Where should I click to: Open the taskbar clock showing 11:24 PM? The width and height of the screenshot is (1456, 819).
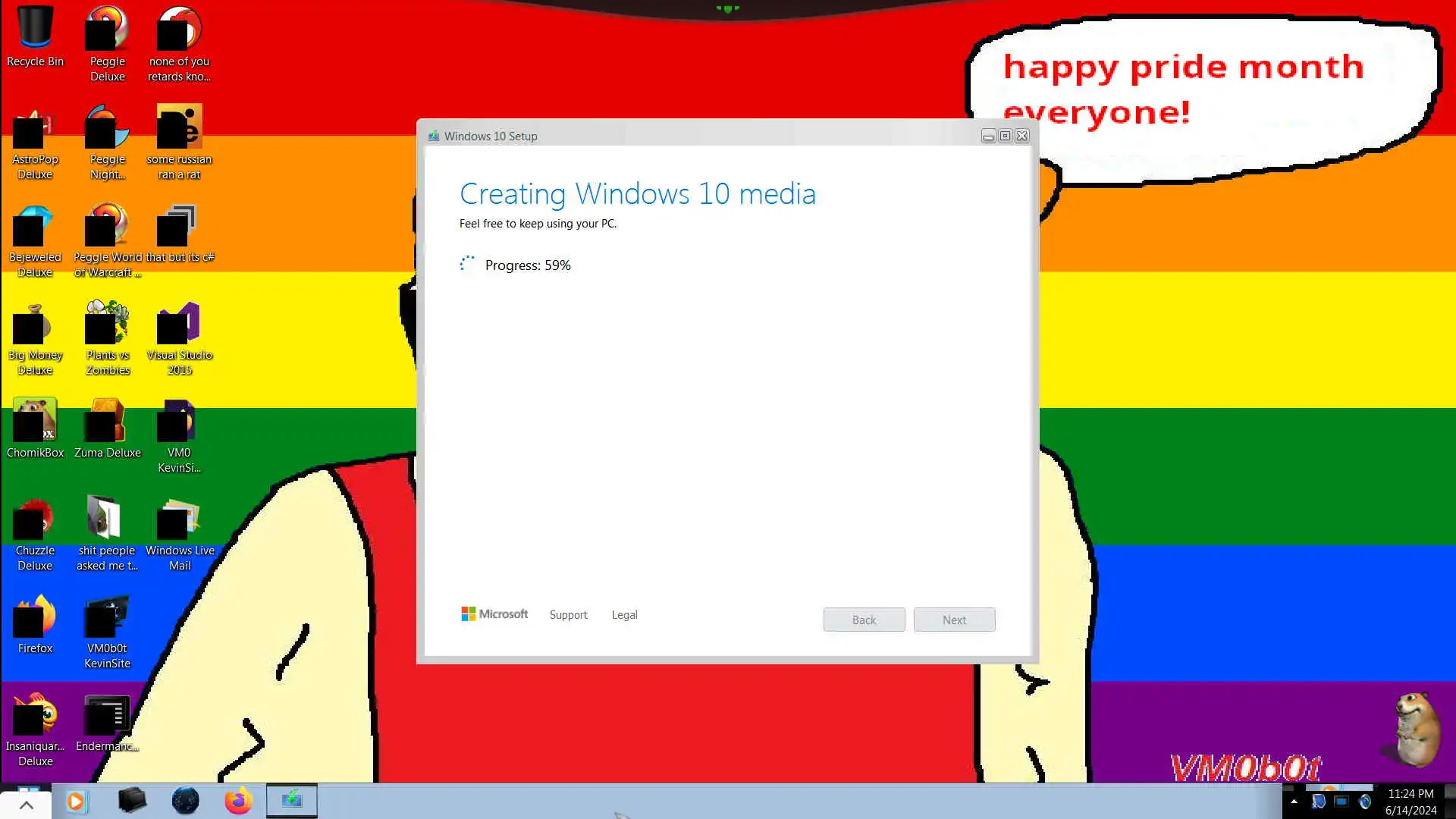pos(1410,802)
